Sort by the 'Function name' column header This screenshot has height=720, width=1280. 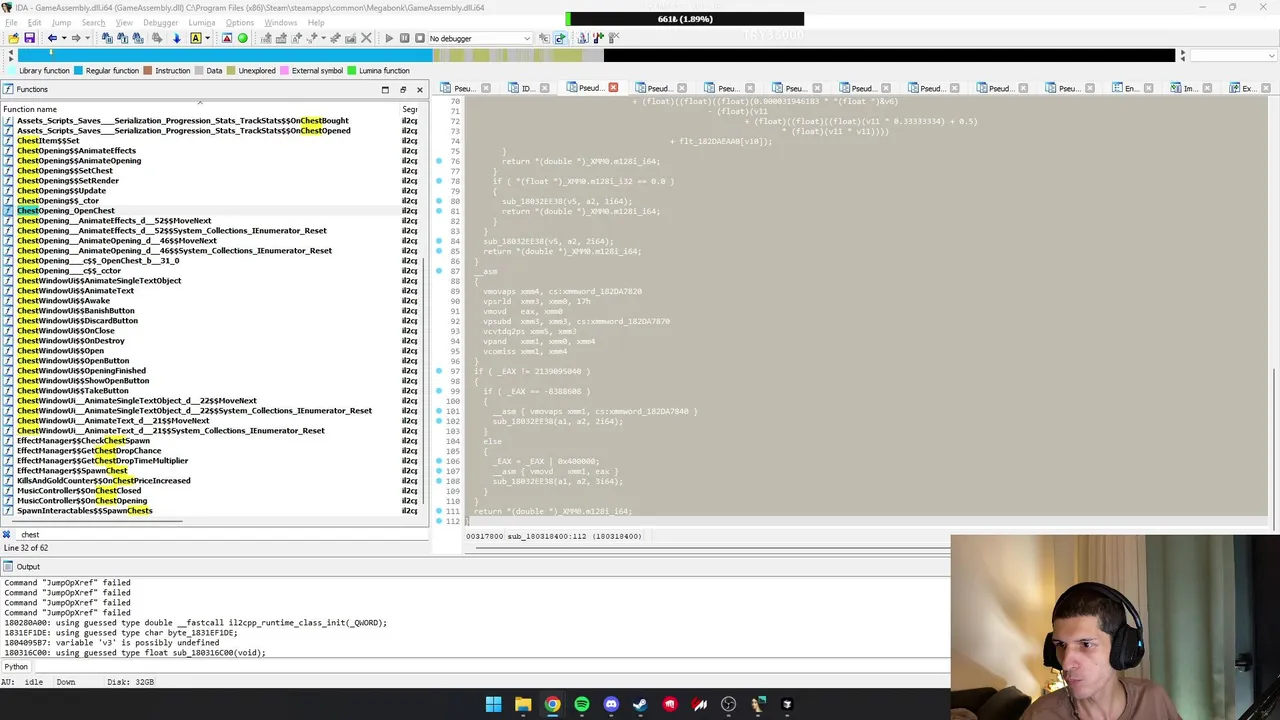coord(200,109)
